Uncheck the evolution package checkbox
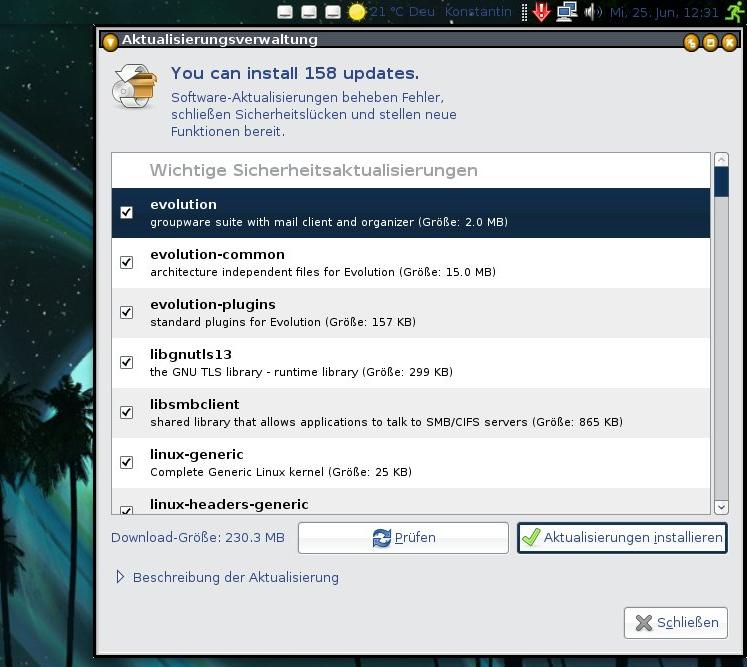 (x=126, y=212)
